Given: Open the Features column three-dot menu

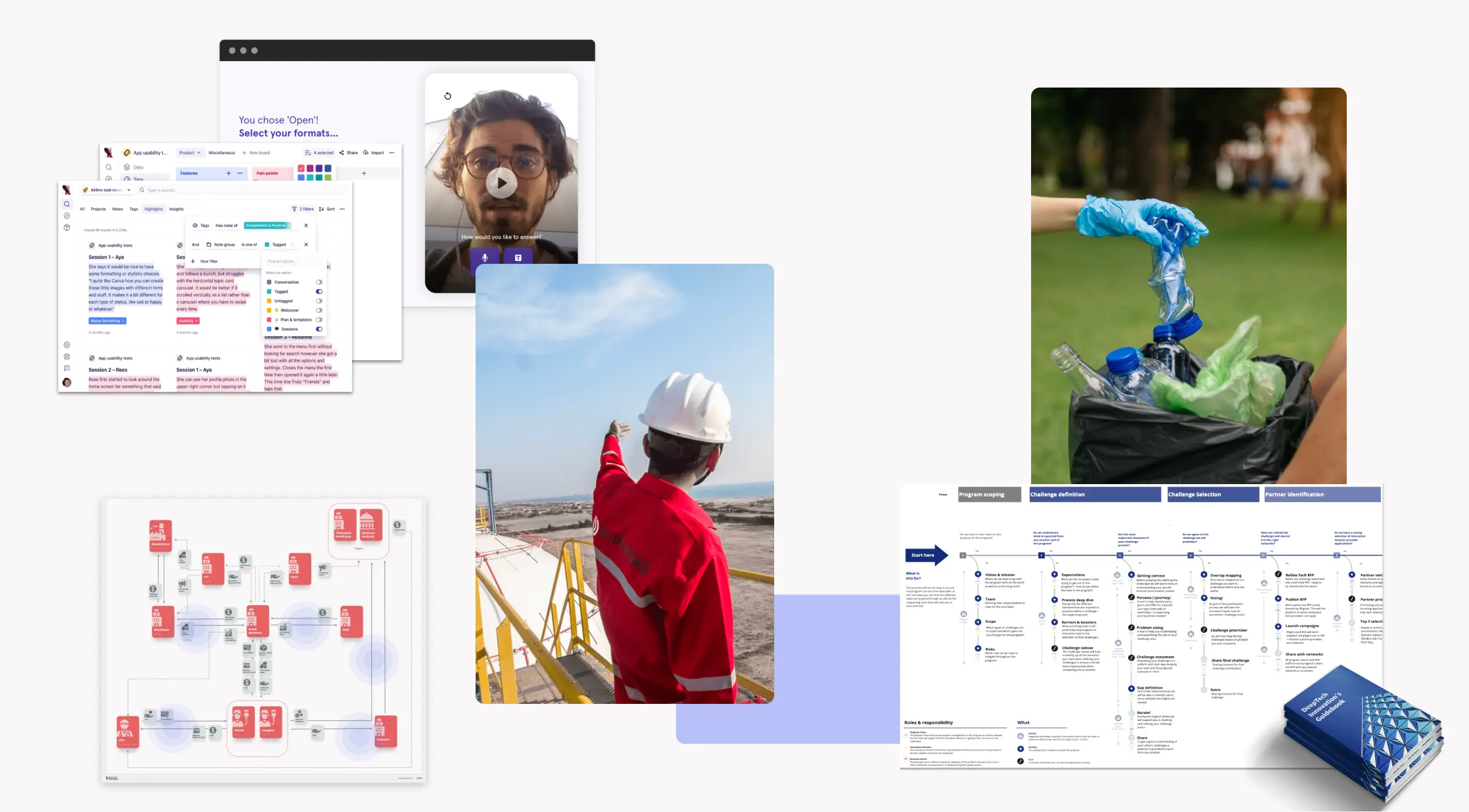Looking at the screenshot, I should click(240, 173).
